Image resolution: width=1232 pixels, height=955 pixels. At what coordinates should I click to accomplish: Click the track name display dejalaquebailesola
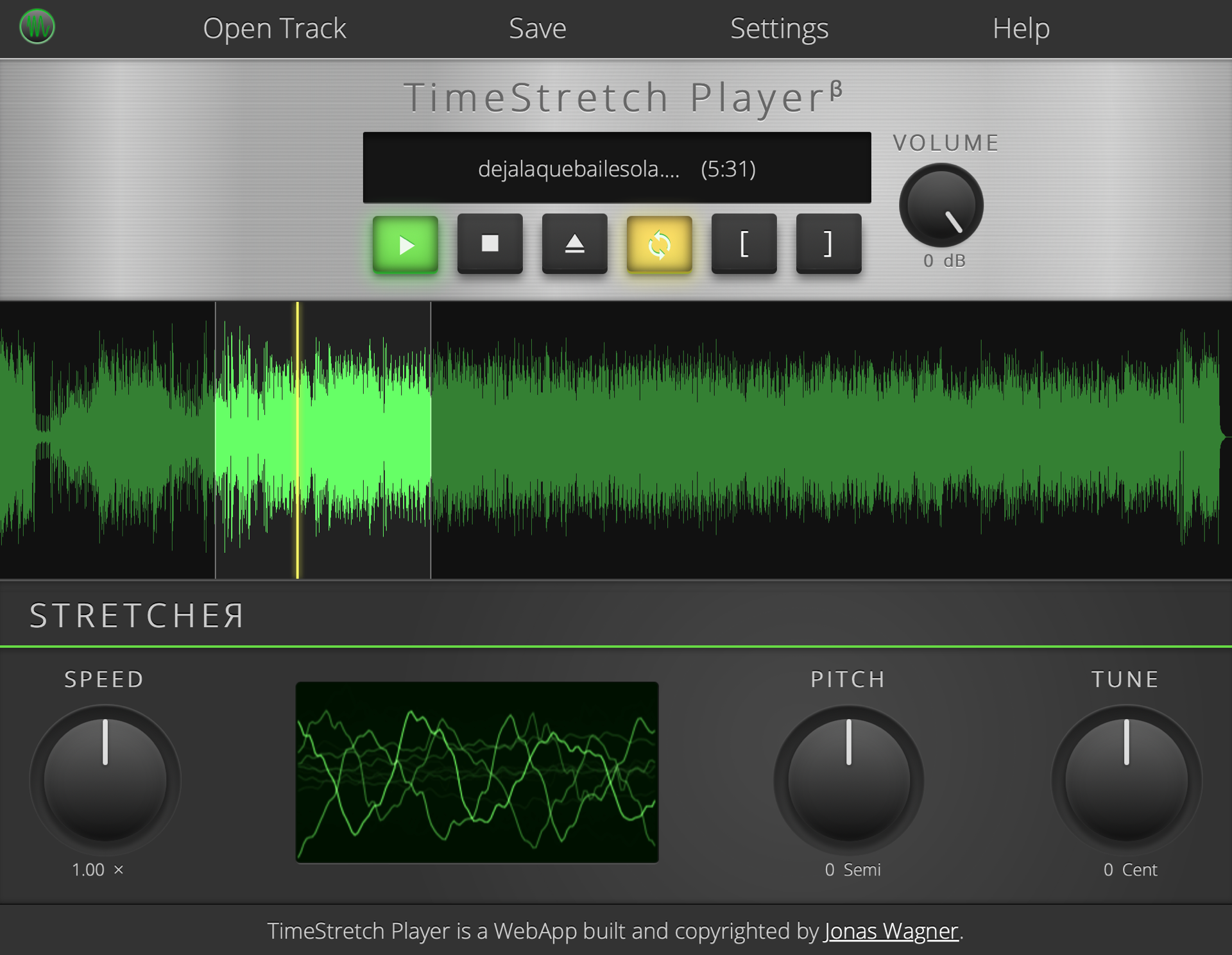coord(578,169)
